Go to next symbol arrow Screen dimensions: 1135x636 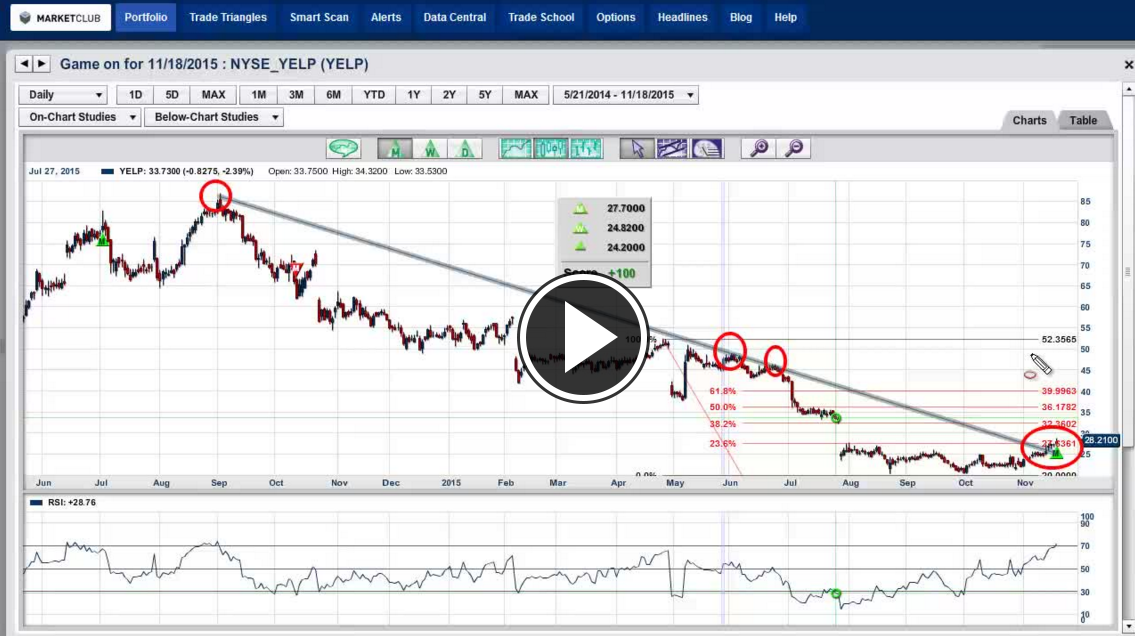tap(41, 64)
